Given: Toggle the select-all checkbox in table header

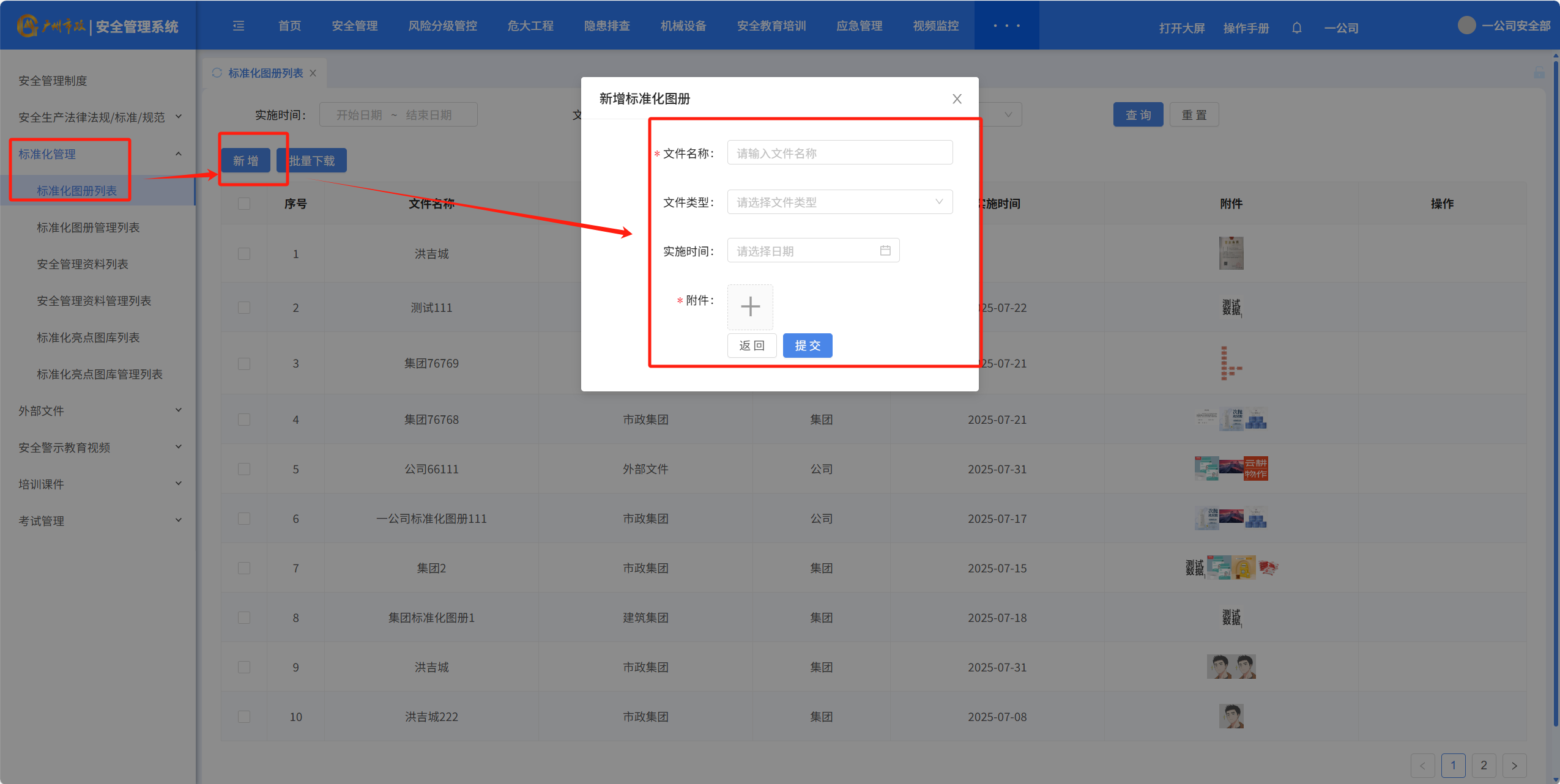Looking at the screenshot, I should [x=244, y=204].
